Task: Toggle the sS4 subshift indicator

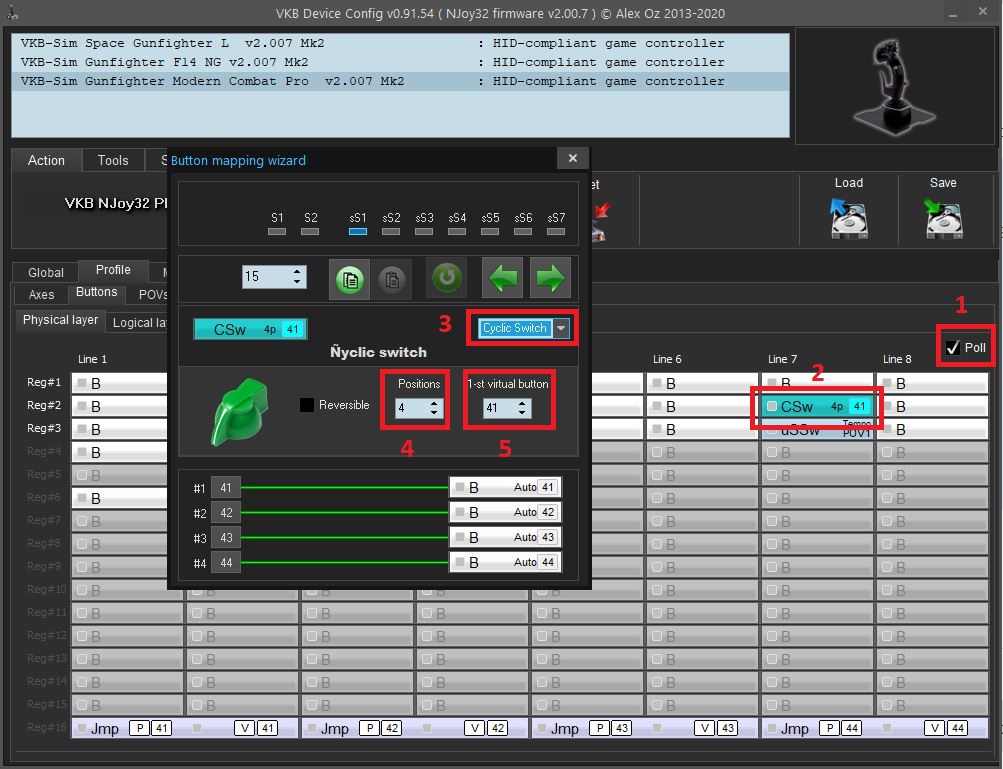Action: tap(457, 231)
